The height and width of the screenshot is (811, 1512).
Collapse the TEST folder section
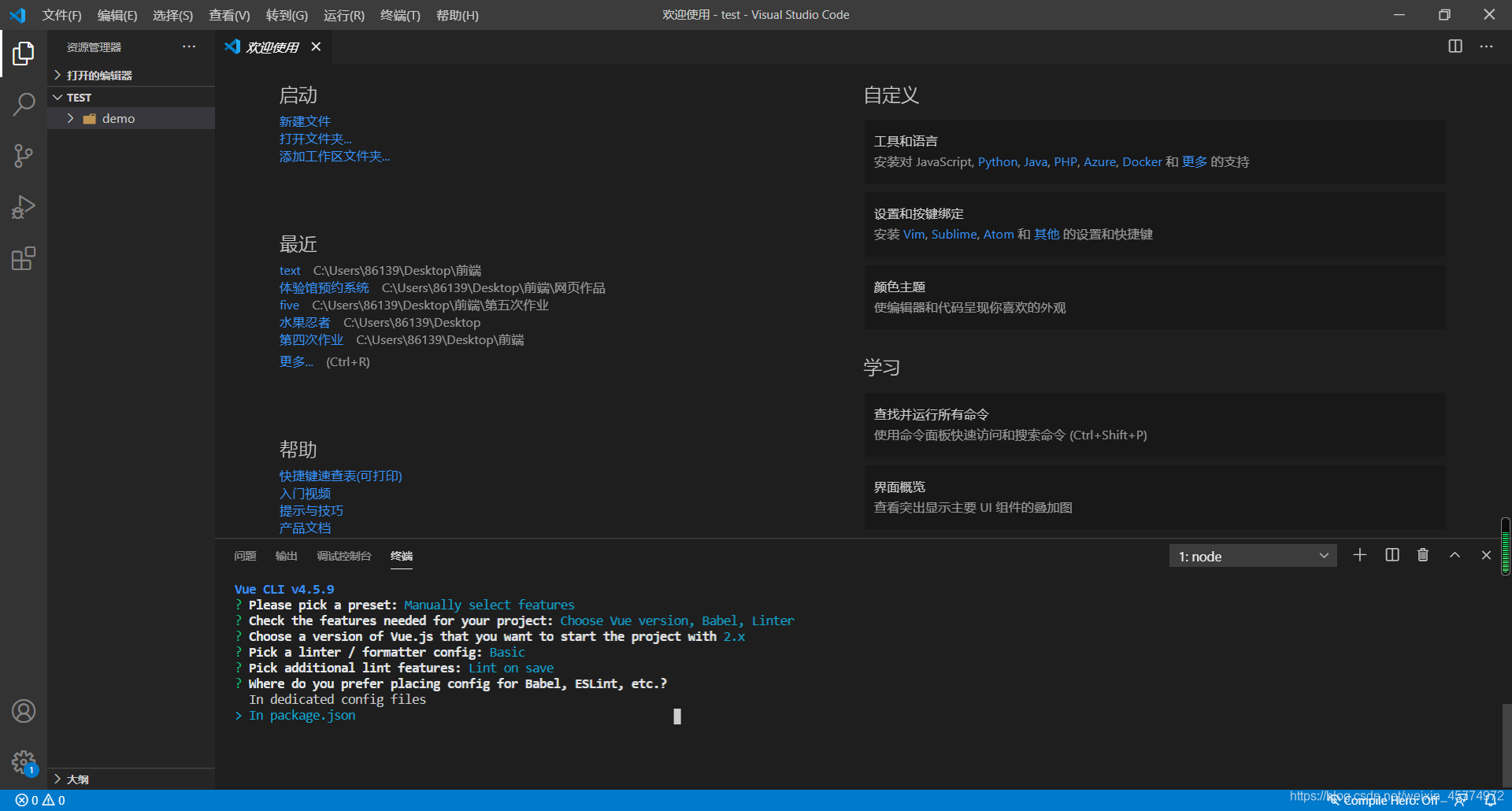(131, 97)
